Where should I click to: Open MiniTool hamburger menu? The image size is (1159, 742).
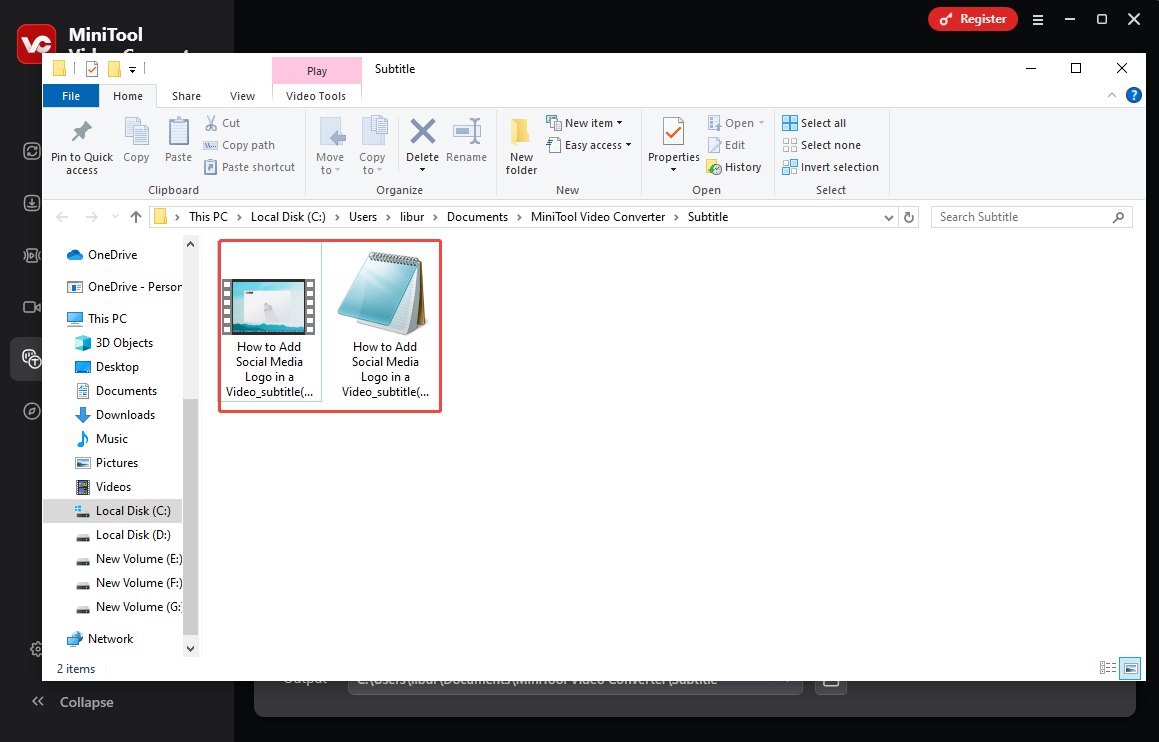coord(1038,20)
